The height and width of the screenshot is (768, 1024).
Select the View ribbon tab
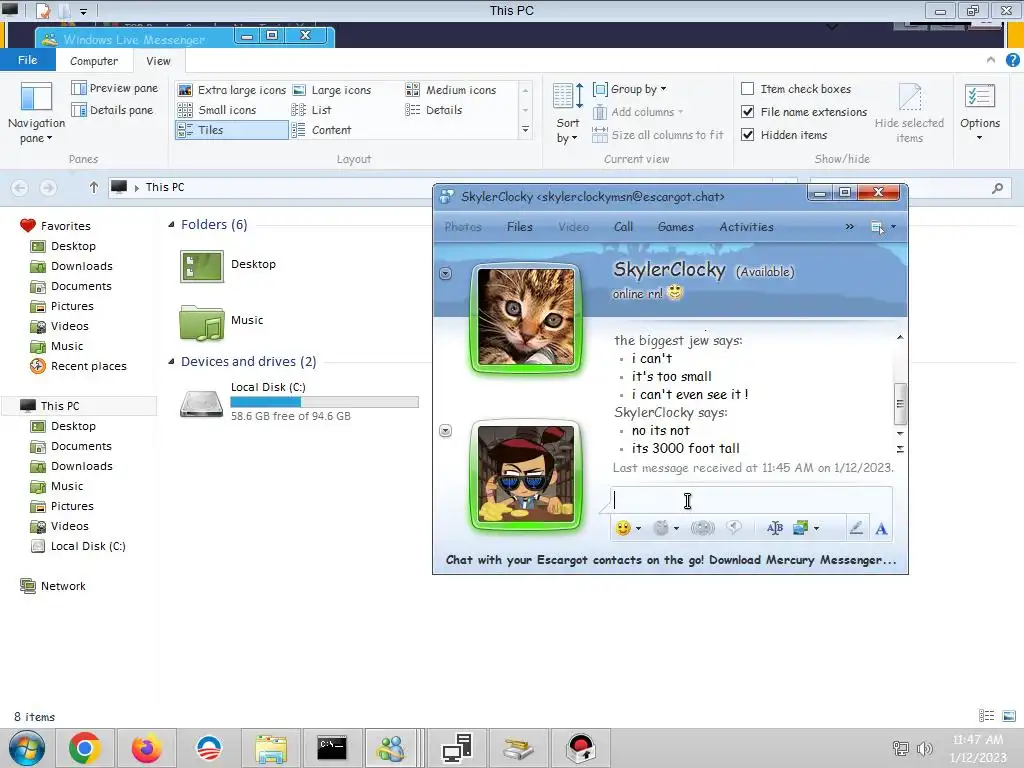tap(158, 61)
